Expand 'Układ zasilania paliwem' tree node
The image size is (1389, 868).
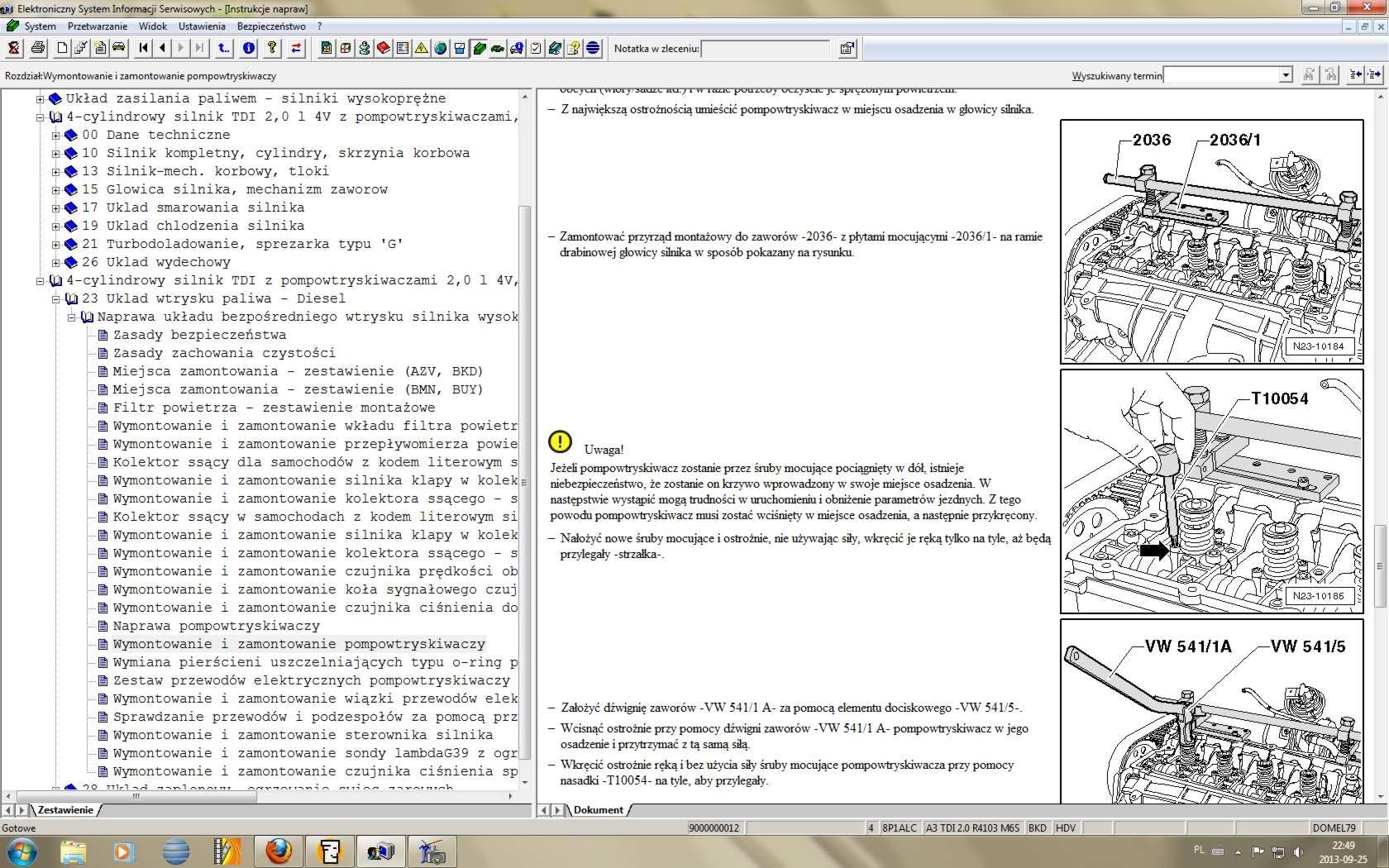(x=40, y=98)
